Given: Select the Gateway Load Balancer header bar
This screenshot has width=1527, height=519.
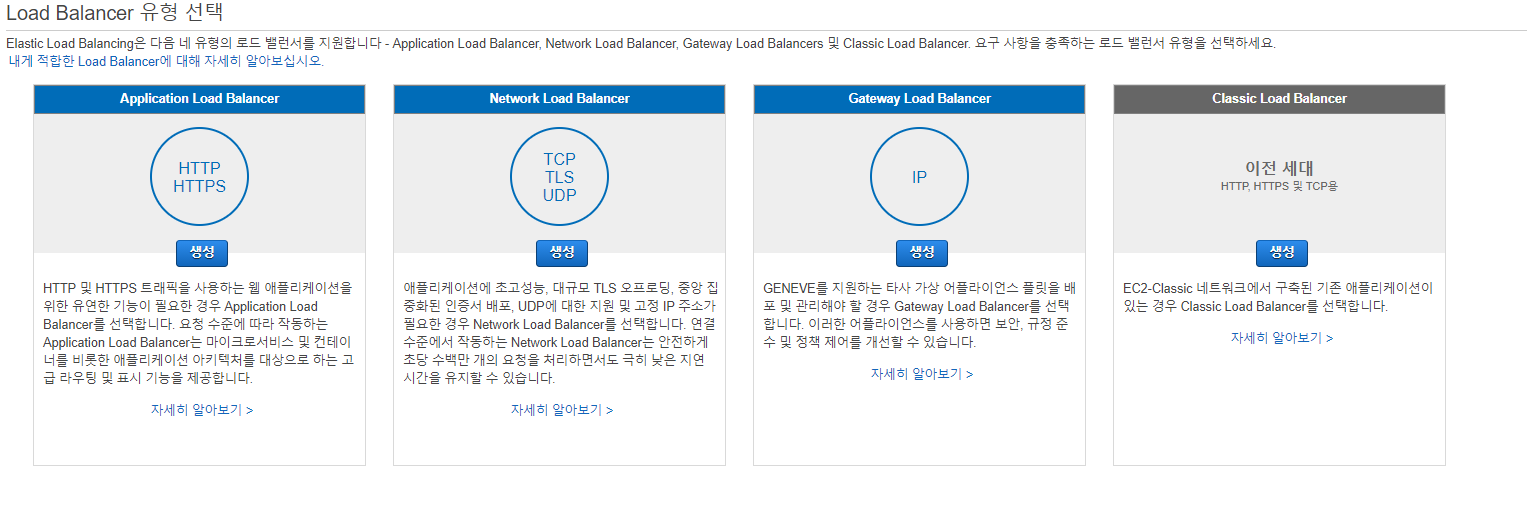Looking at the screenshot, I should coord(919,99).
